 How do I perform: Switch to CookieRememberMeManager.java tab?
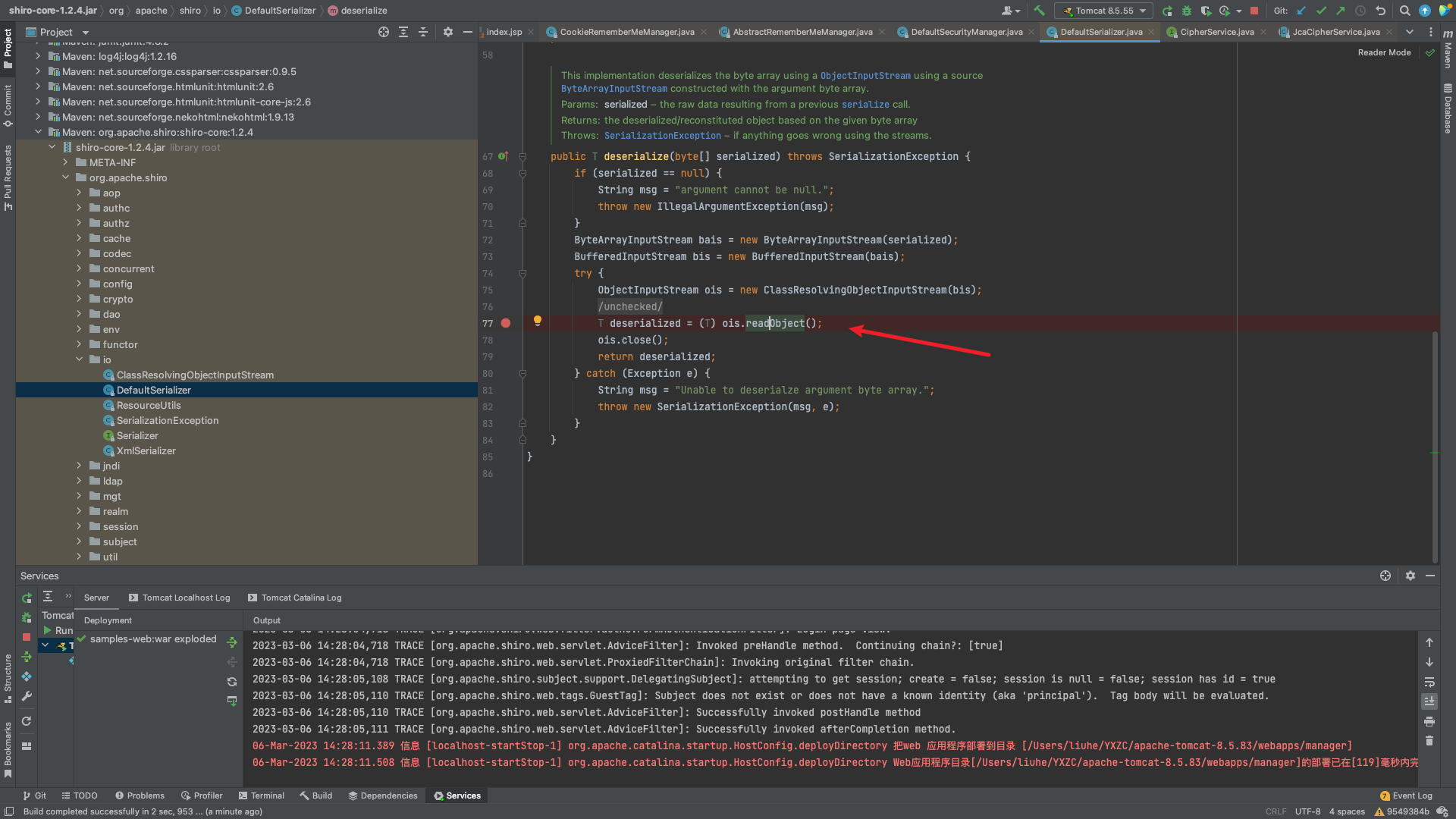pyautogui.click(x=626, y=32)
